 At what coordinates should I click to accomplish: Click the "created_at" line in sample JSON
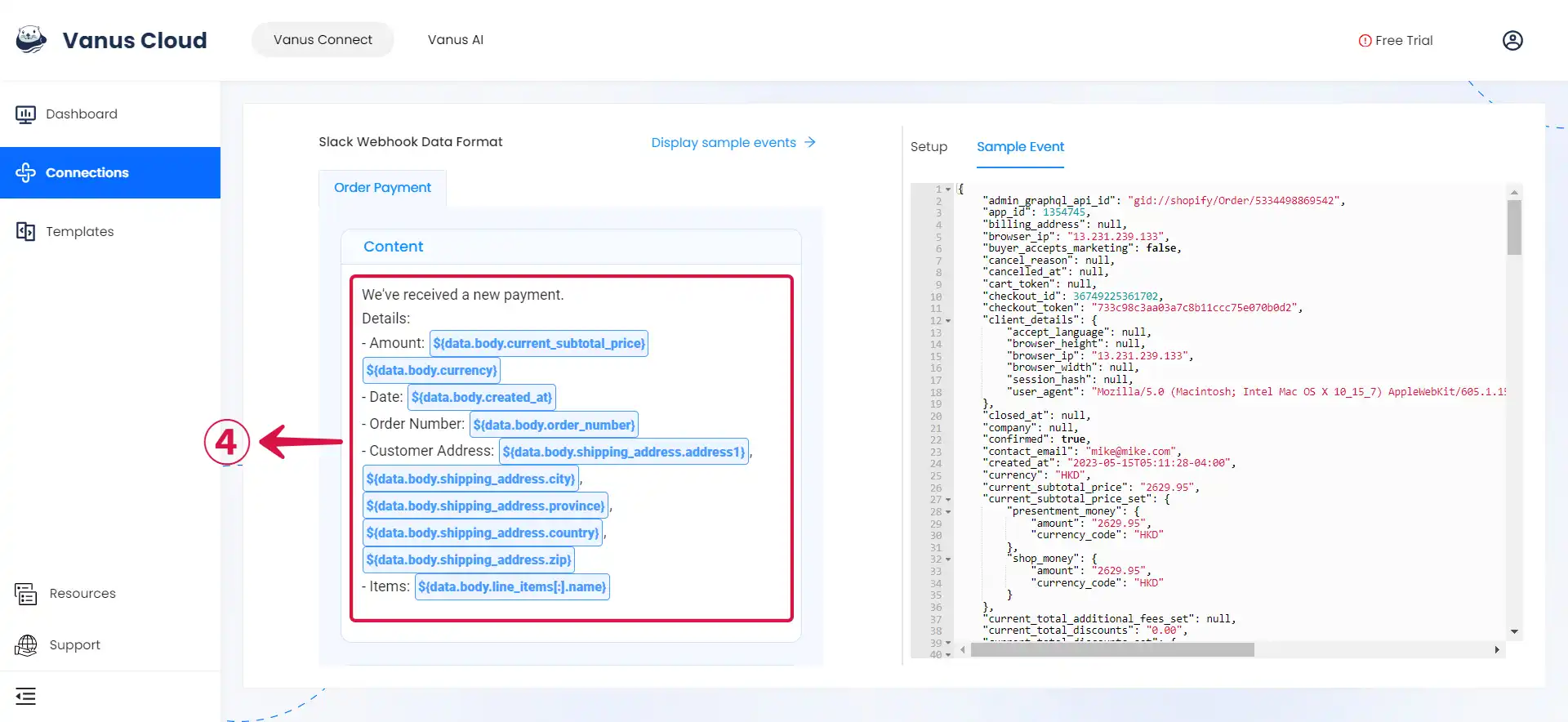point(1110,464)
